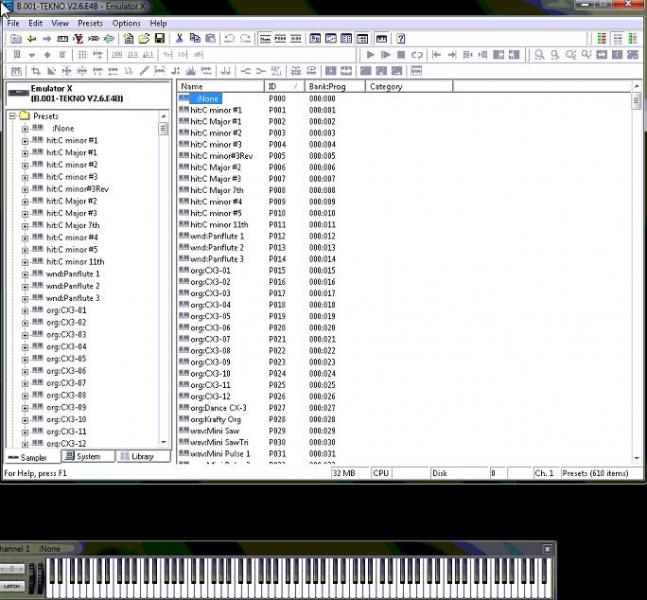Click the paste clipboard icon
The height and width of the screenshot is (600, 647).
pyautogui.click(x=210, y=39)
